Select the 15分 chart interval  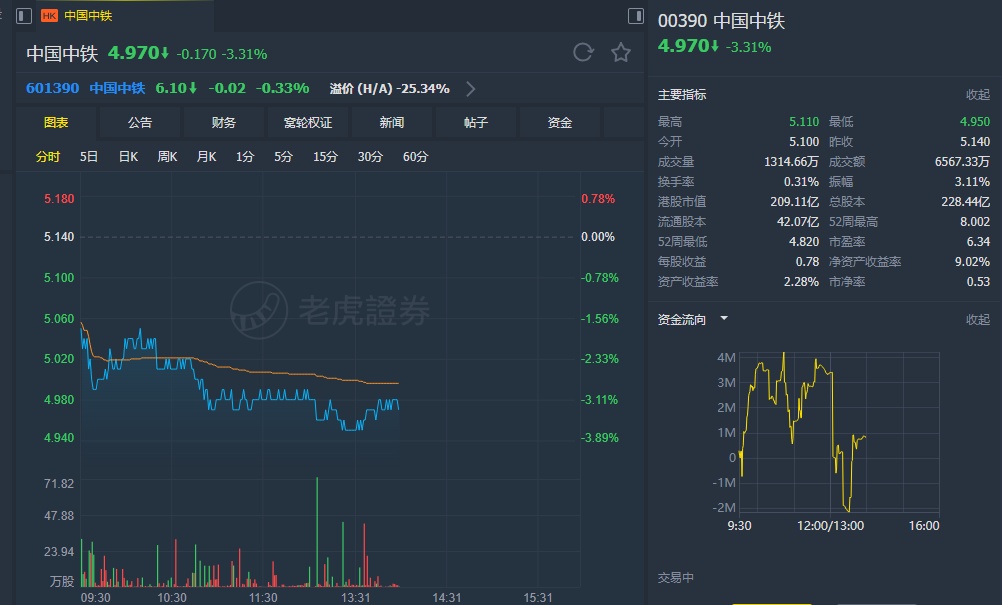[x=325, y=157]
